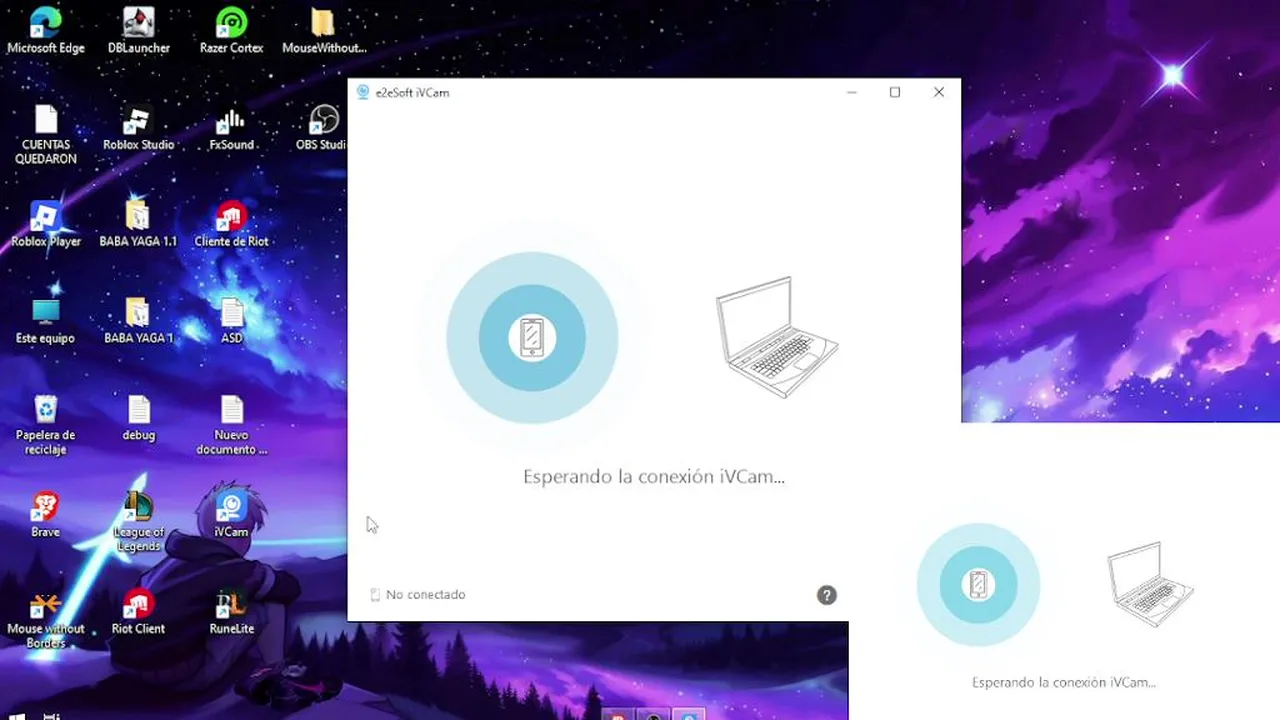Select the debug file on the desktop
Screen dimensions: 1280x720
(138, 418)
